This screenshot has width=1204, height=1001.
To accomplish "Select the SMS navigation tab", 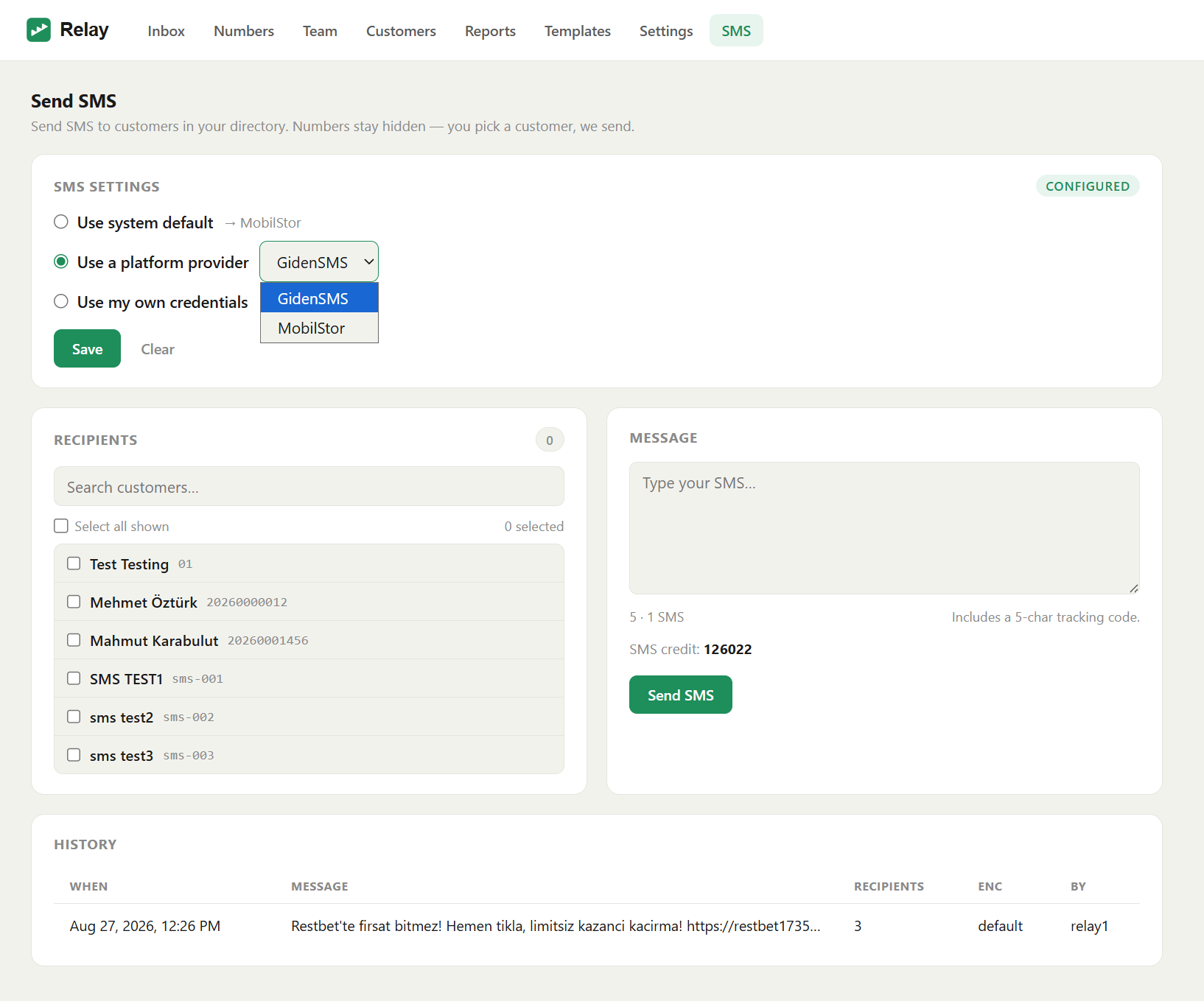I will 736,31.
